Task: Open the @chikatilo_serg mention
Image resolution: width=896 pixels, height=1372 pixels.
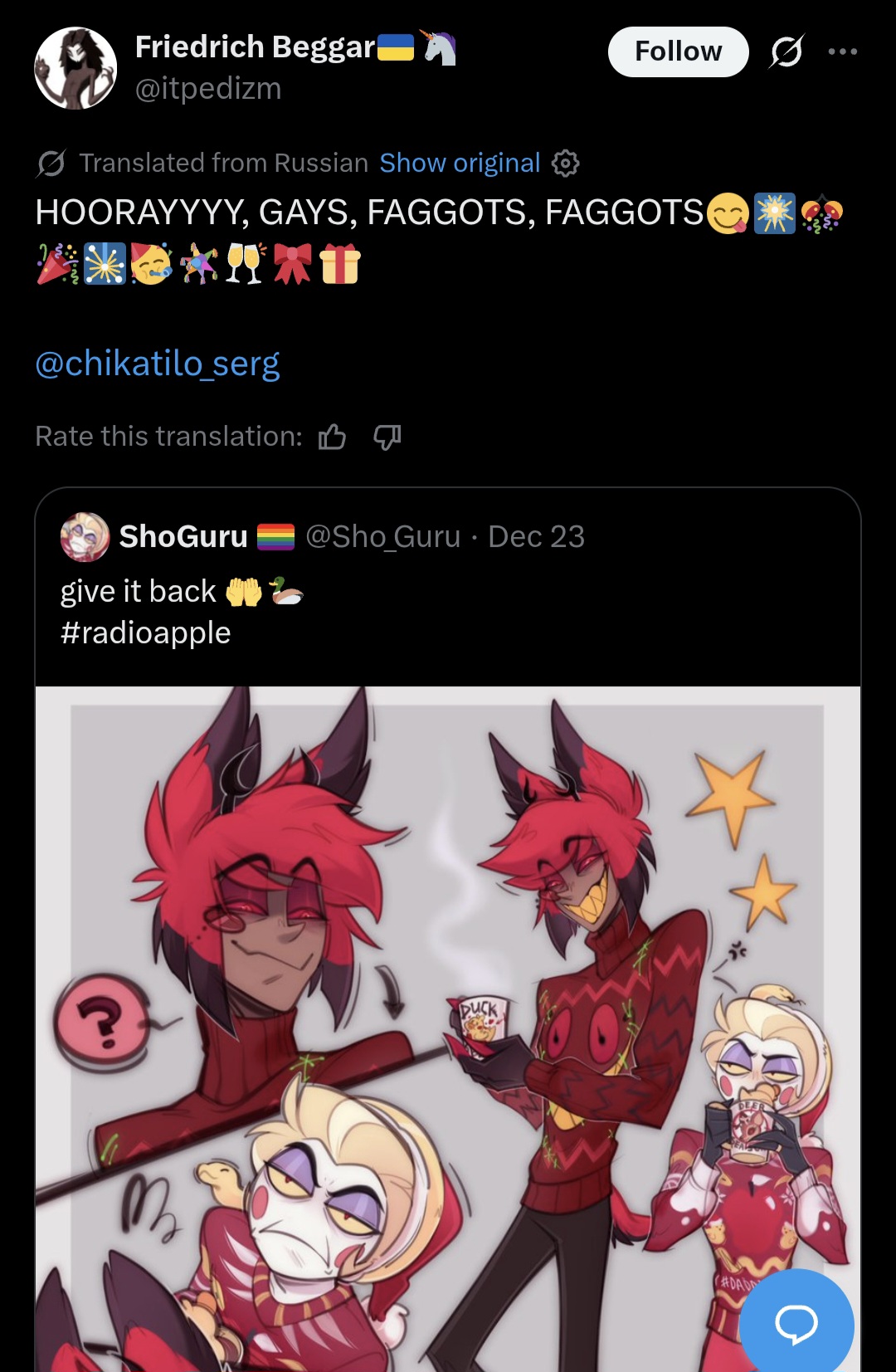Action: coord(158,364)
